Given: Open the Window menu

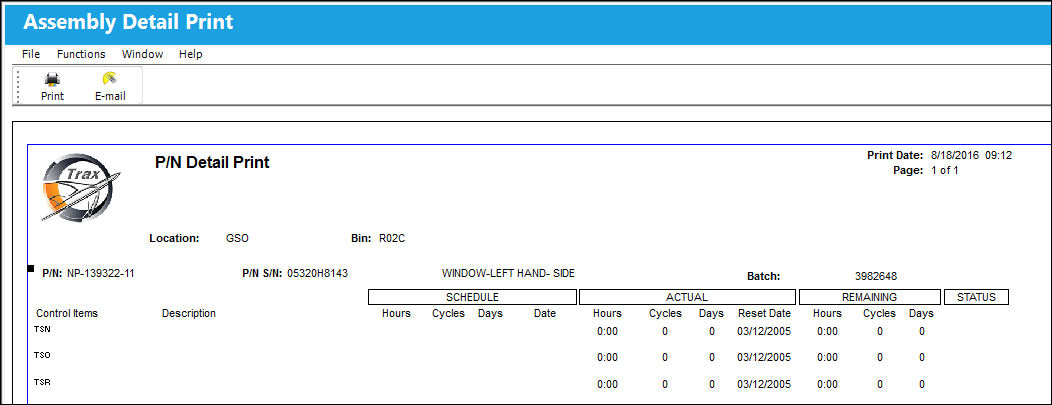Looking at the screenshot, I should [142, 54].
